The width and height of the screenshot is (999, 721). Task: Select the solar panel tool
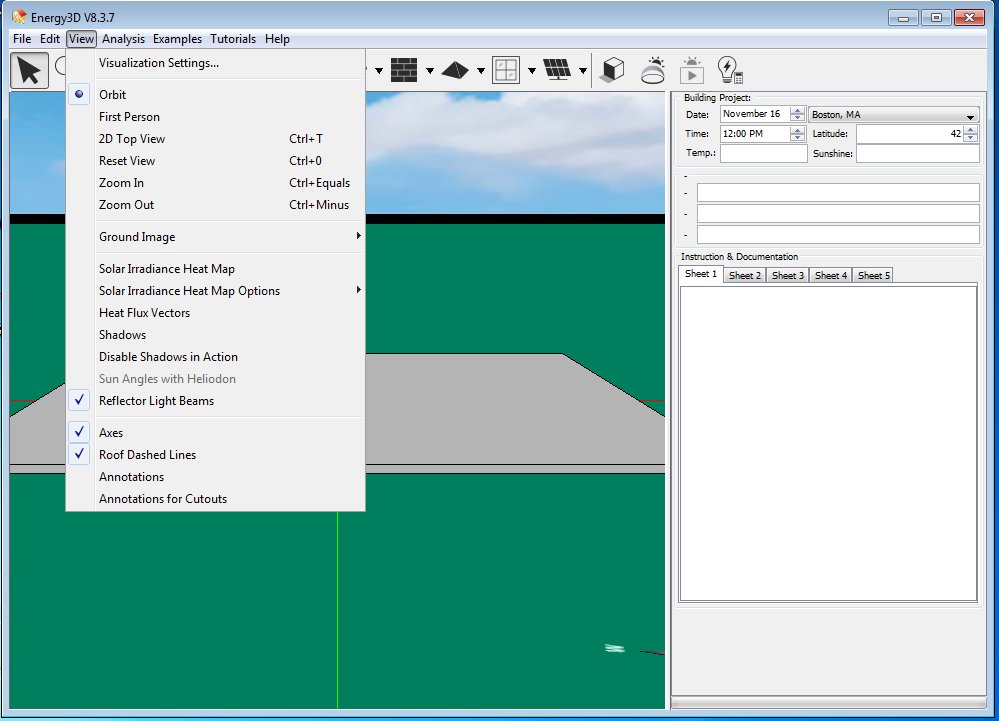[x=556, y=69]
